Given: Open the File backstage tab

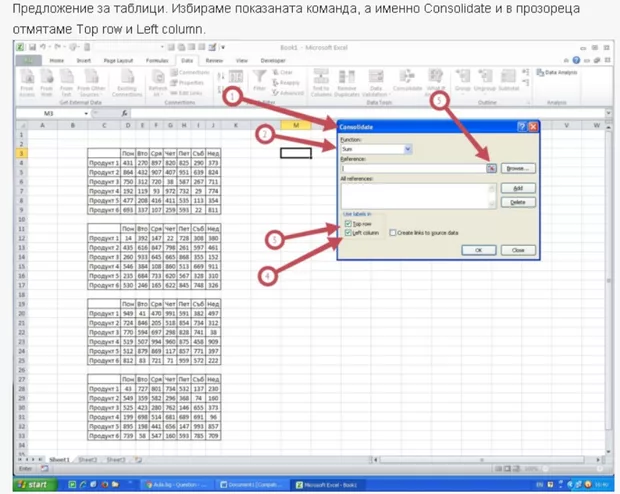Looking at the screenshot, I should (x=28, y=61).
